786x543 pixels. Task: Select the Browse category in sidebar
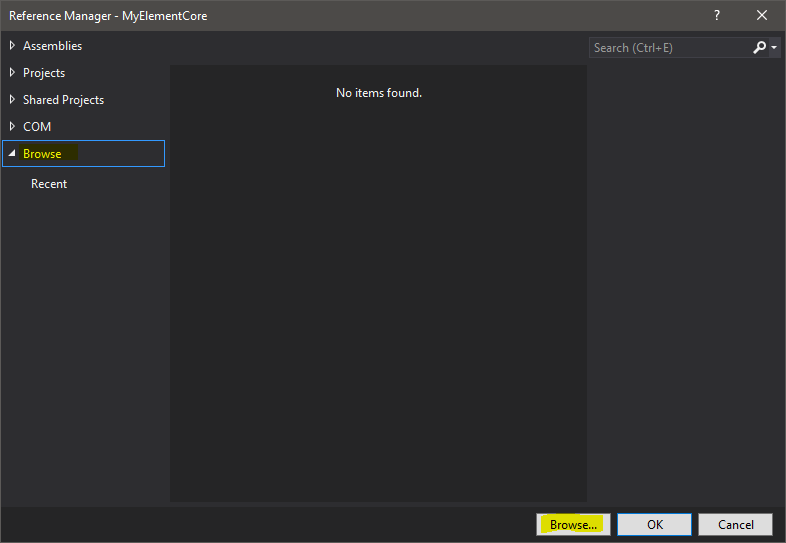pos(42,154)
